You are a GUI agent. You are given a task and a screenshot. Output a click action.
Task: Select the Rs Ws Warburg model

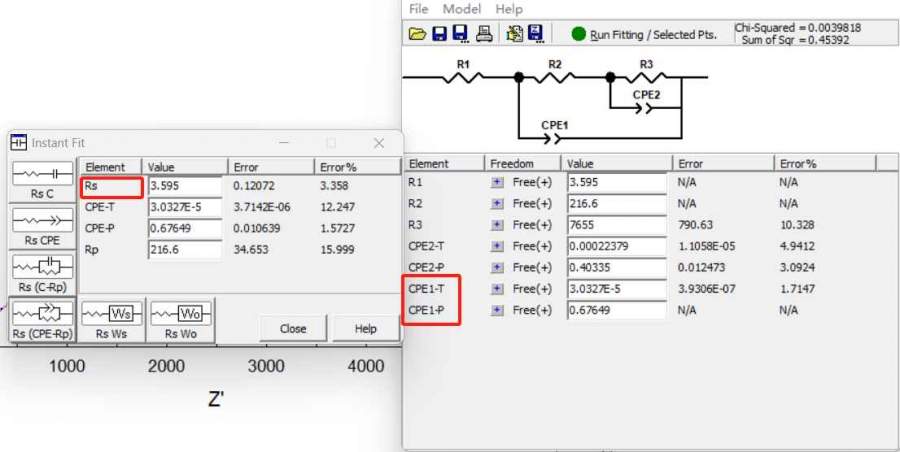(111, 320)
